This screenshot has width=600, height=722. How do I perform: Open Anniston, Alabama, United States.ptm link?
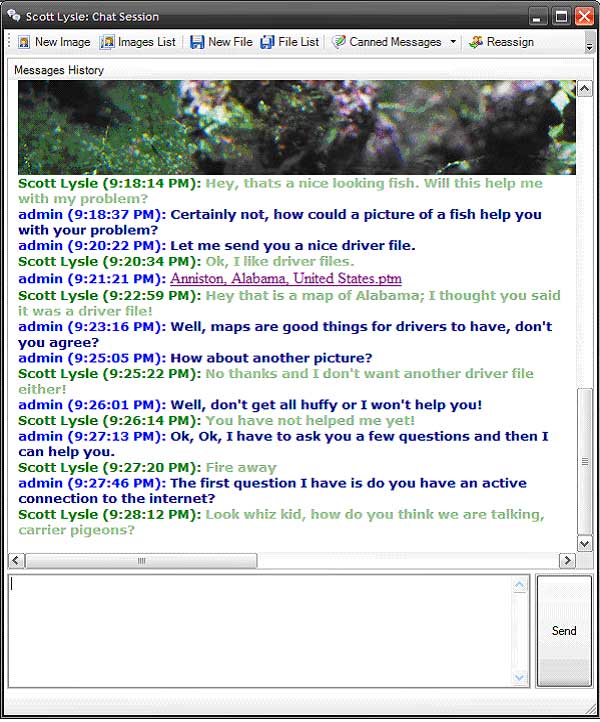(x=285, y=279)
